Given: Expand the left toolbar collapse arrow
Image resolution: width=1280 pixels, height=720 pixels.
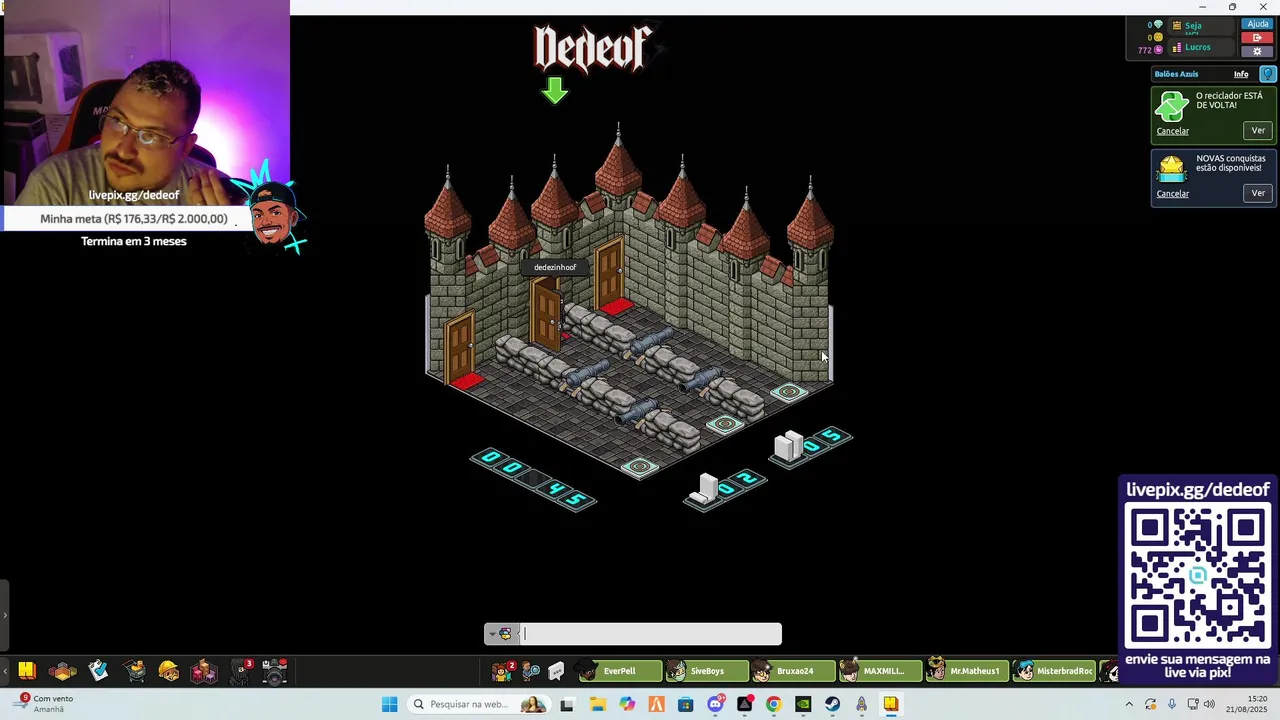Looking at the screenshot, I should click(4, 615).
